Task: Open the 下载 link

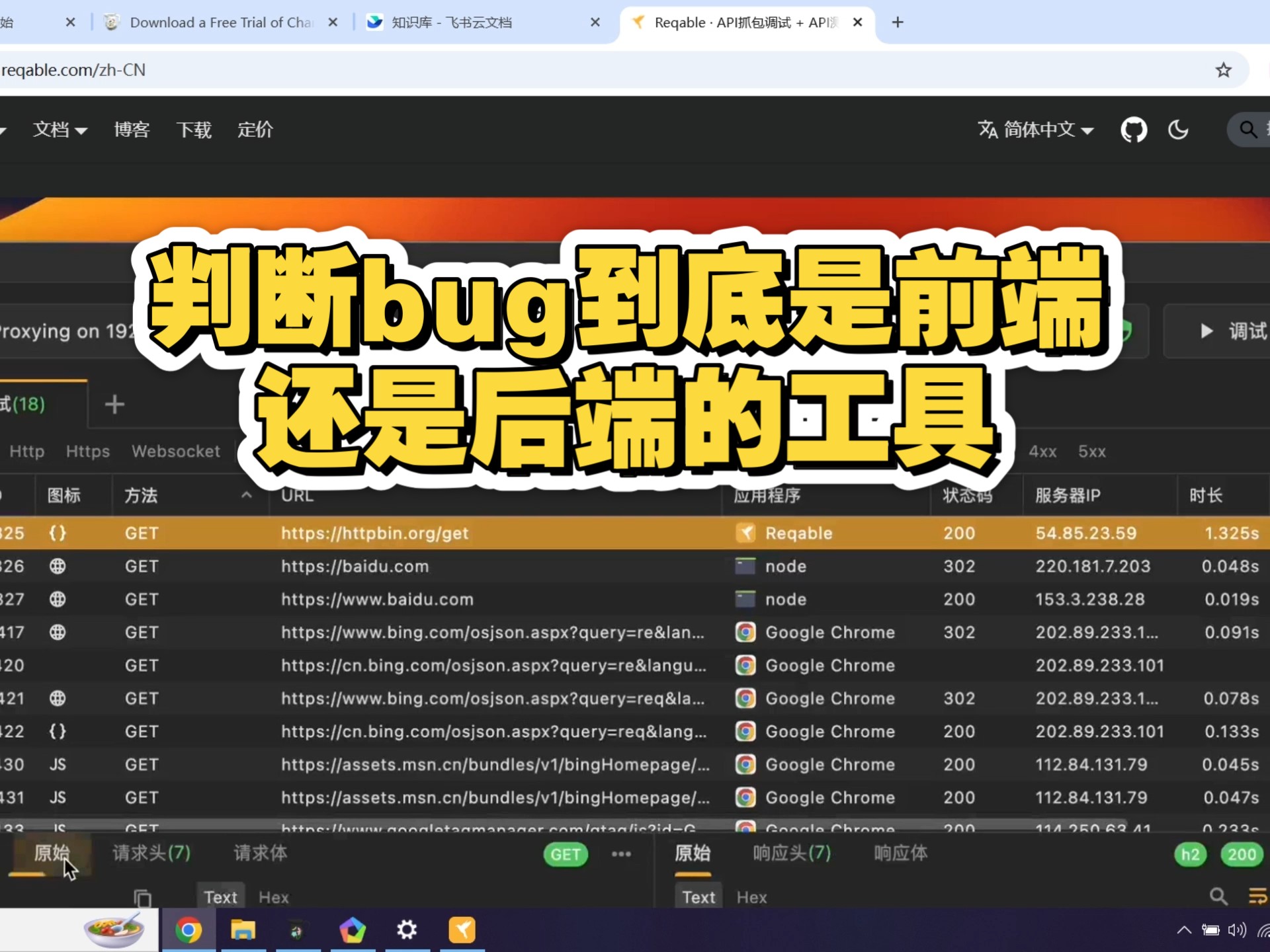Action: pyautogui.click(x=194, y=130)
